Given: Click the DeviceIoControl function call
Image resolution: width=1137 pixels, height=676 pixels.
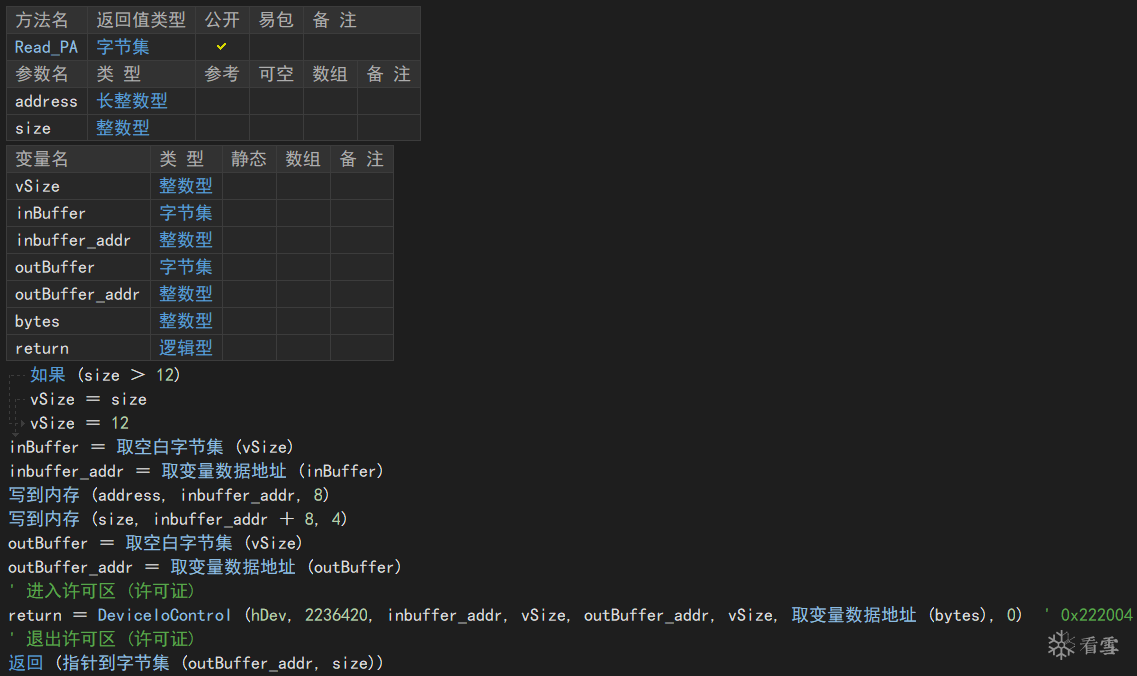Looking at the screenshot, I should (x=164, y=615).
